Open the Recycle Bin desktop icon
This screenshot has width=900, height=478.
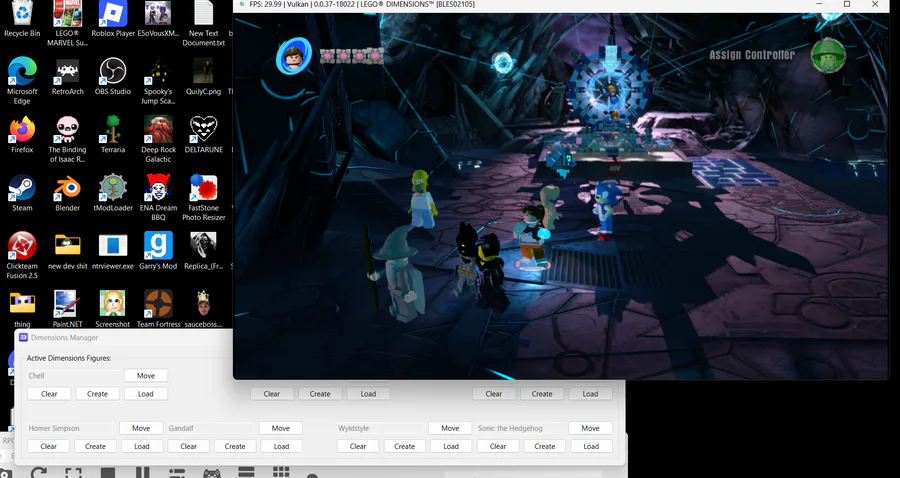22,19
